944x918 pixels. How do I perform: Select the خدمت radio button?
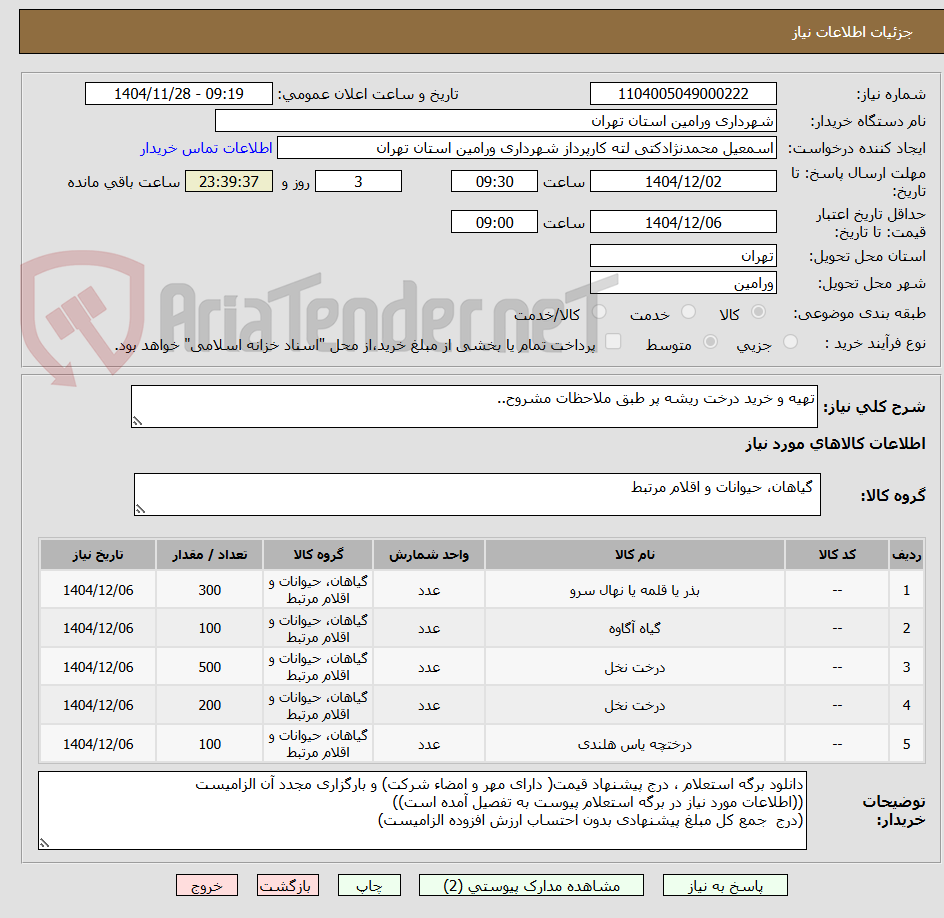[688, 312]
